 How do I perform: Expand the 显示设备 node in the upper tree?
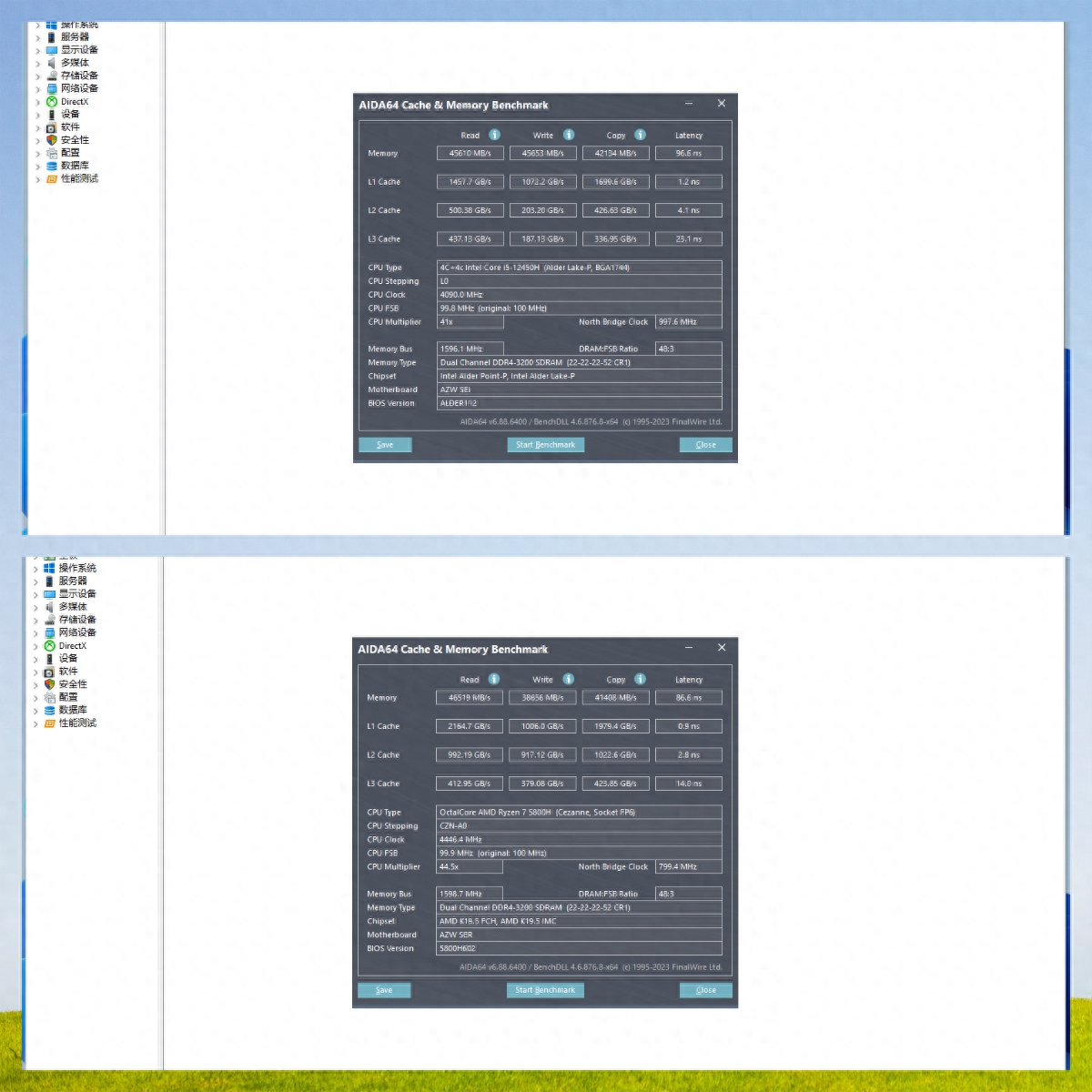click(x=37, y=51)
